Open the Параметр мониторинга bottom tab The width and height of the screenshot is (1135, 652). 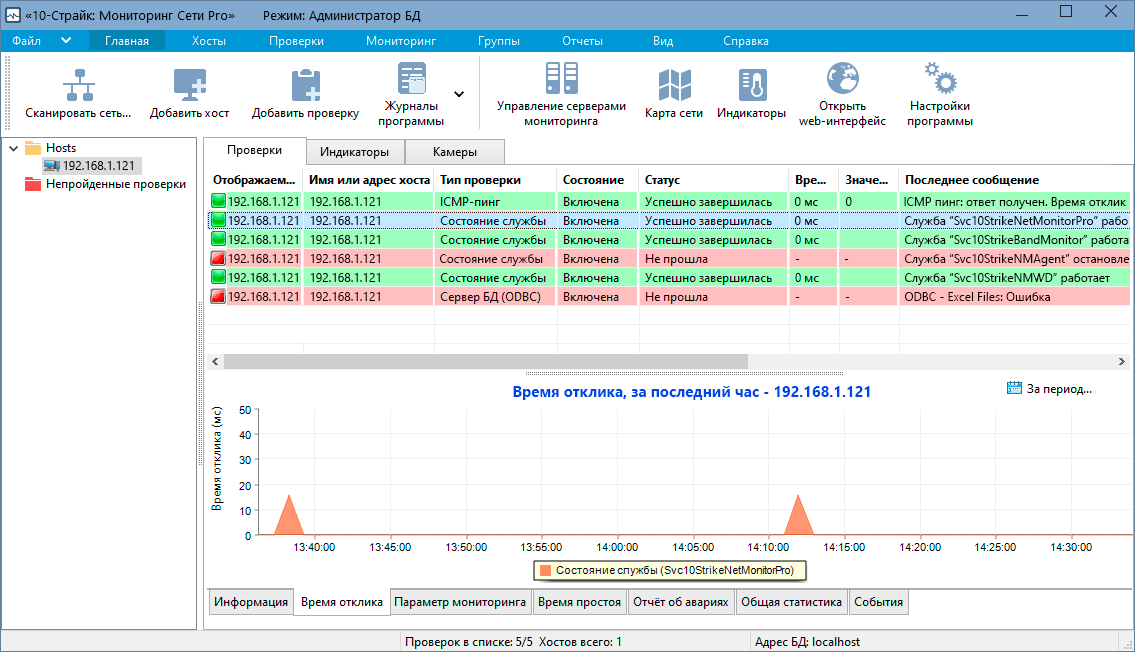pyautogui.click(x=460, y=601)
